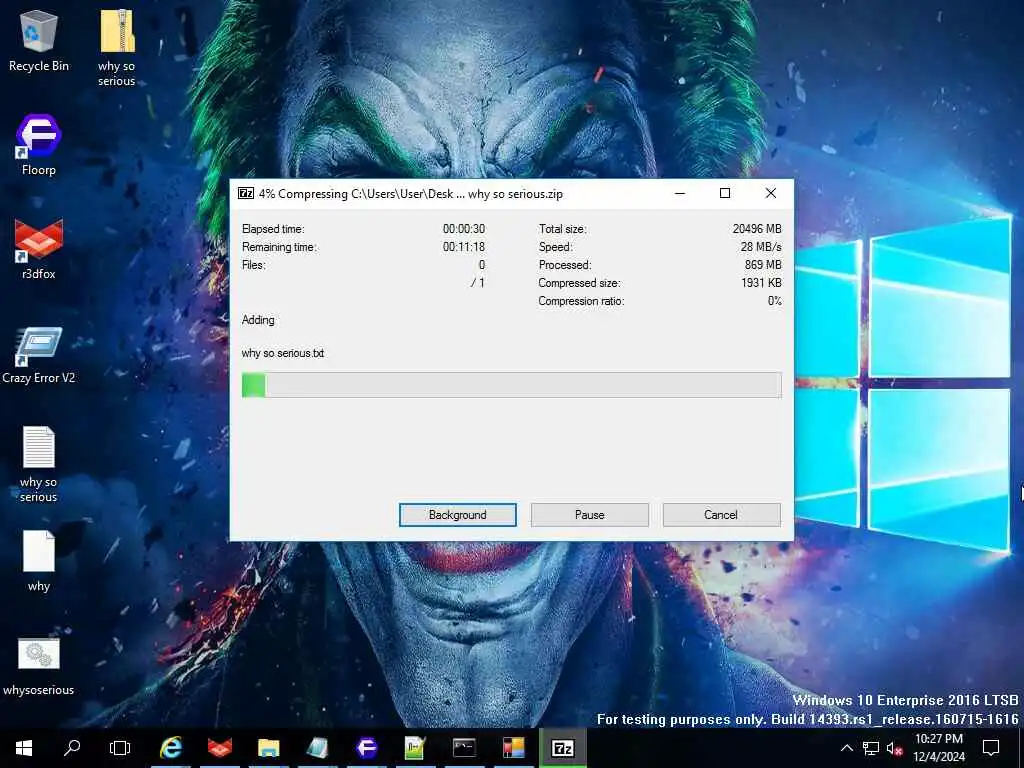Open File Explorer from the taskbar
This screenshot has height=768, width=1024.
[x=268, y=748]
